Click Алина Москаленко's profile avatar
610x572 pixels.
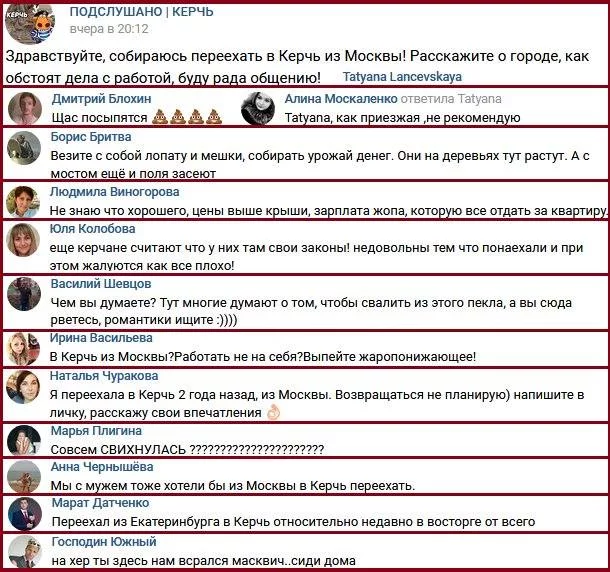click(258, 108)
